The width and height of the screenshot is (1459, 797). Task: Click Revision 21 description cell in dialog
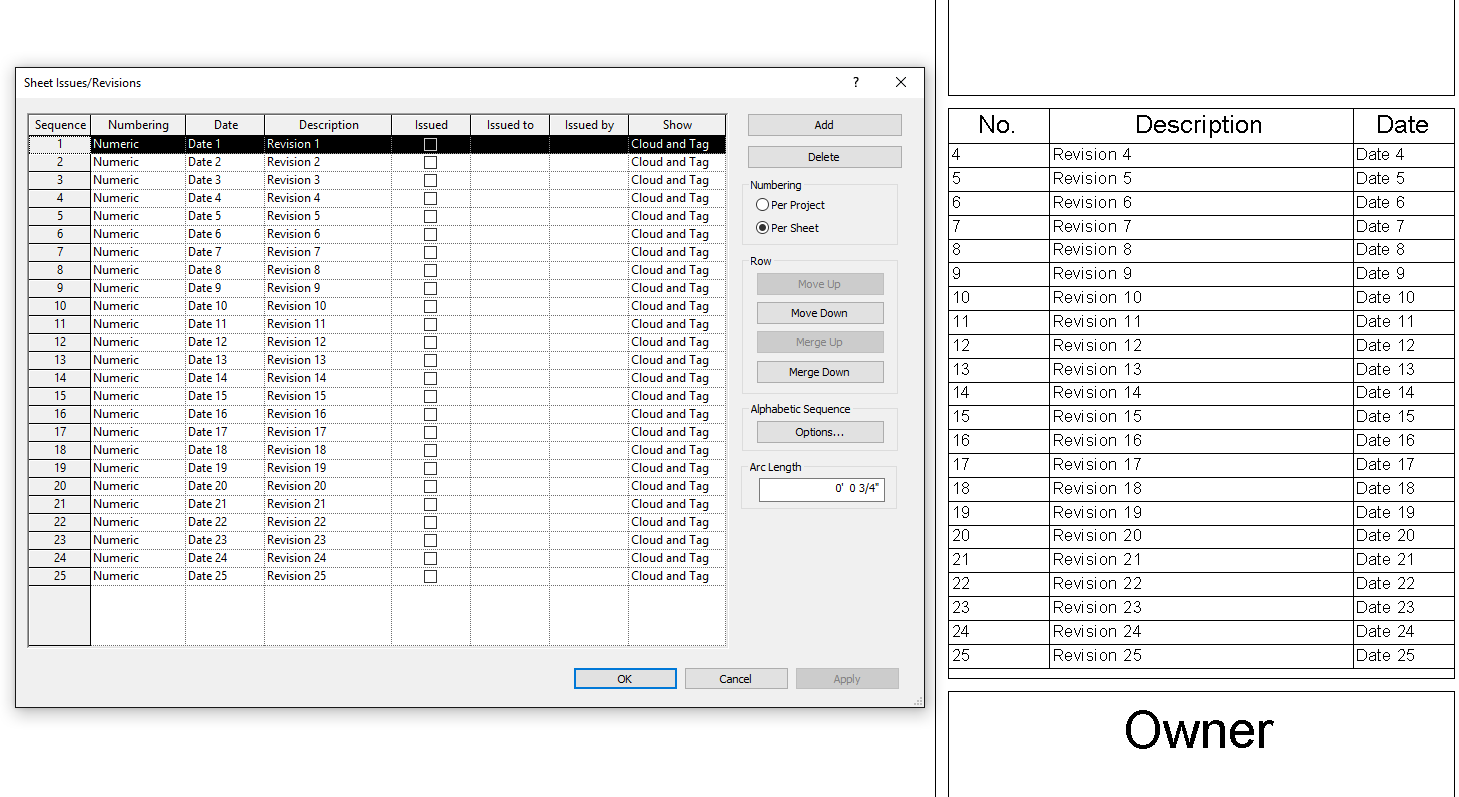[328, 504]
